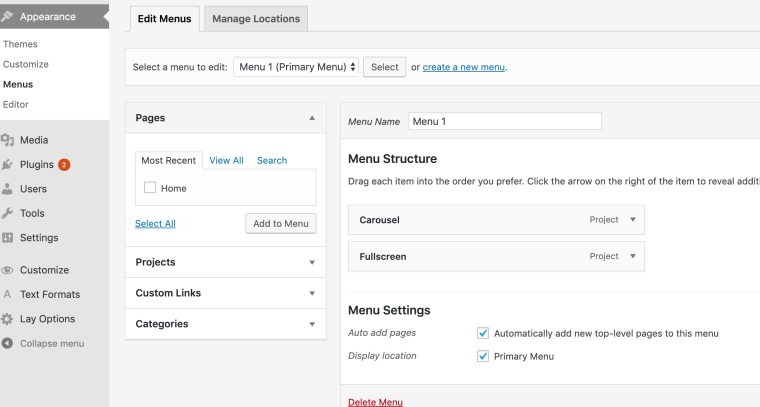
Task: Disable automatically add new top-level pages
Action: point(483,333)
